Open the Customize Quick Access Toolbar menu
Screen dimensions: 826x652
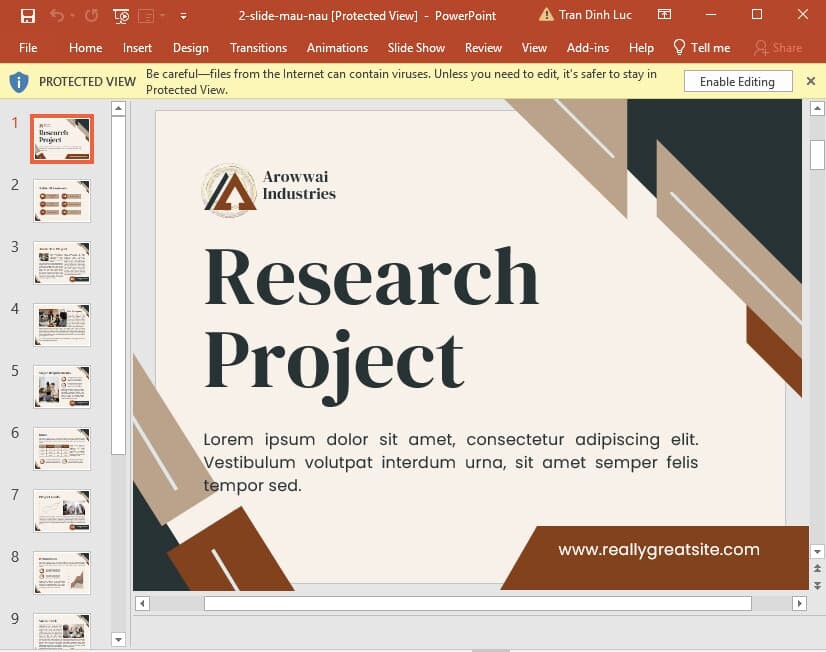click(x=184, y=15)
